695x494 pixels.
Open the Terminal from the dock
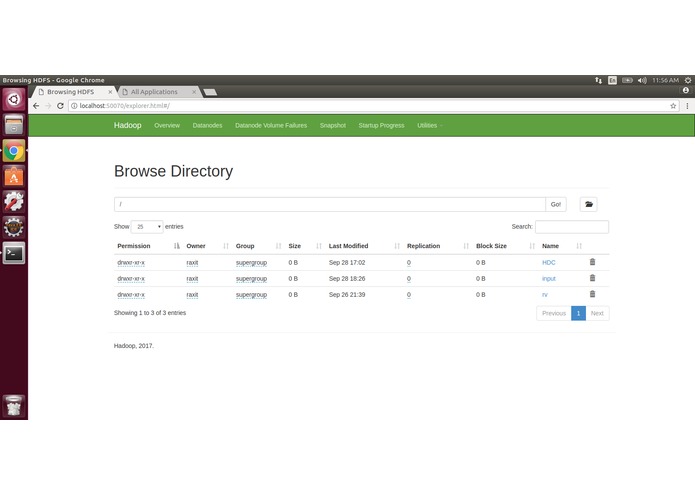14,253
